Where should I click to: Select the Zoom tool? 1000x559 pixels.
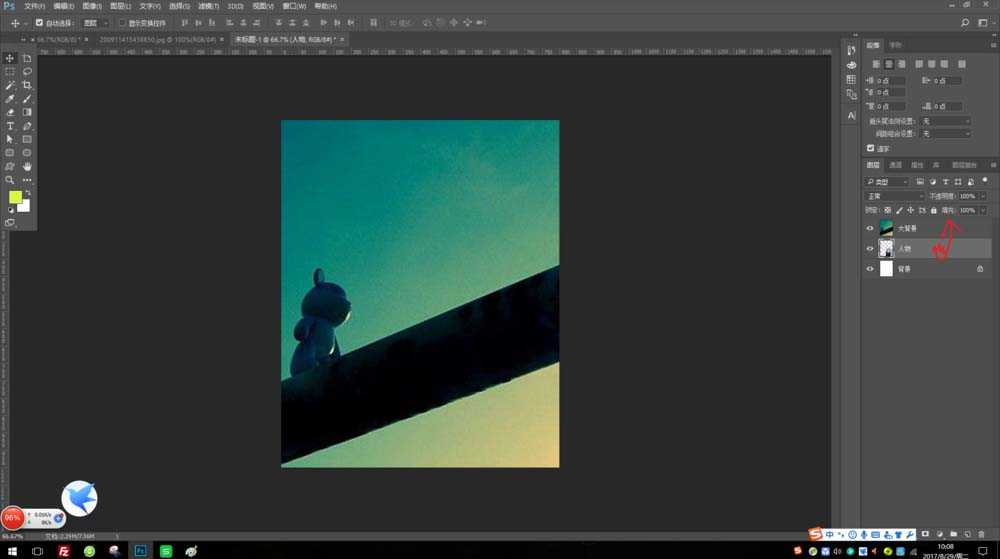pyautogui.click(x=10, y=180)
